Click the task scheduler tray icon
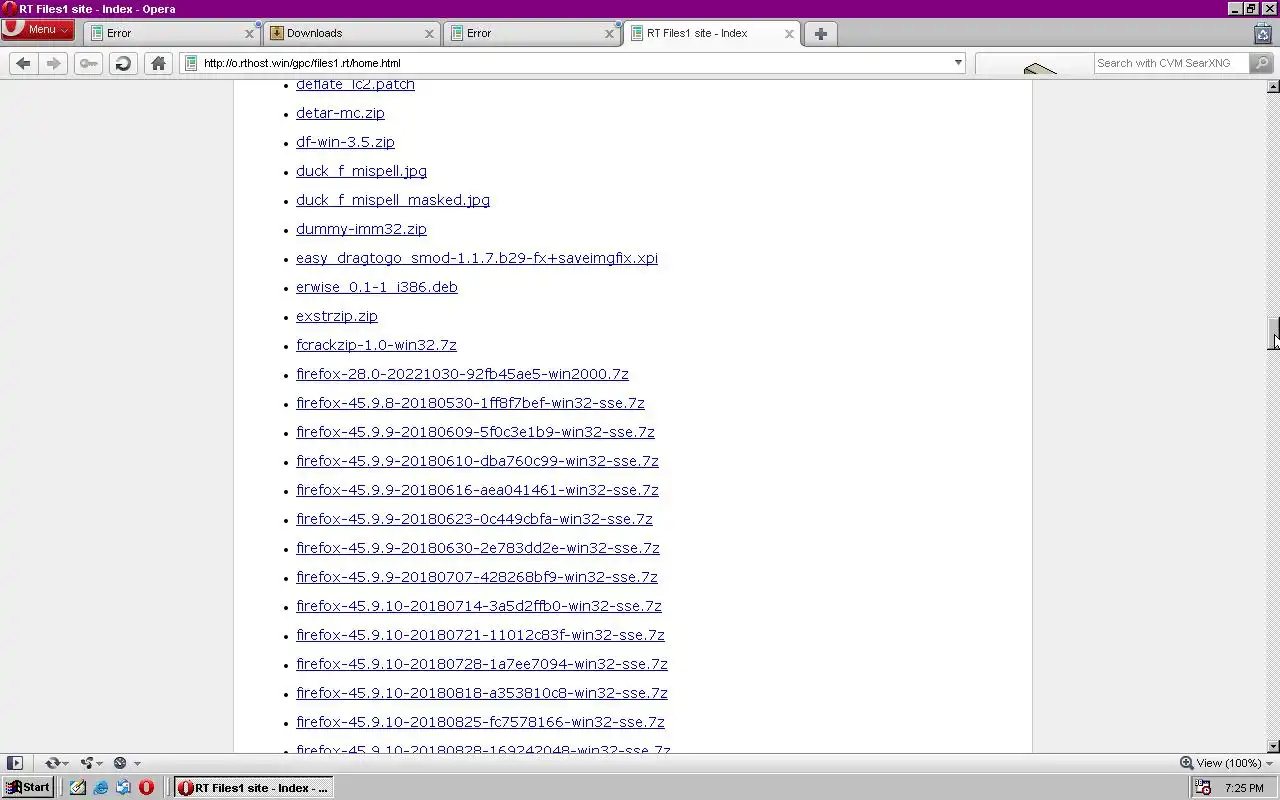The image size is (1280, 800). point(1204,788)
